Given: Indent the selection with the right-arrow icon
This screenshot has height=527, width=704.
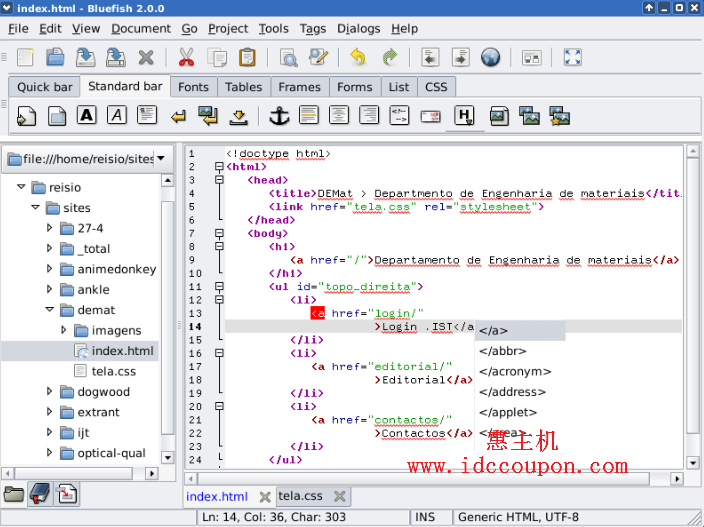Looking at the screenshot, I should 461,57.
